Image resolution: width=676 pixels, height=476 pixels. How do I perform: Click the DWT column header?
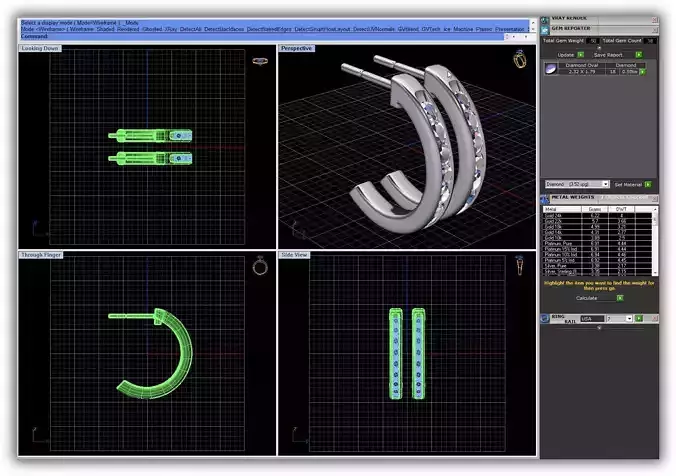[x=621, y=209]
